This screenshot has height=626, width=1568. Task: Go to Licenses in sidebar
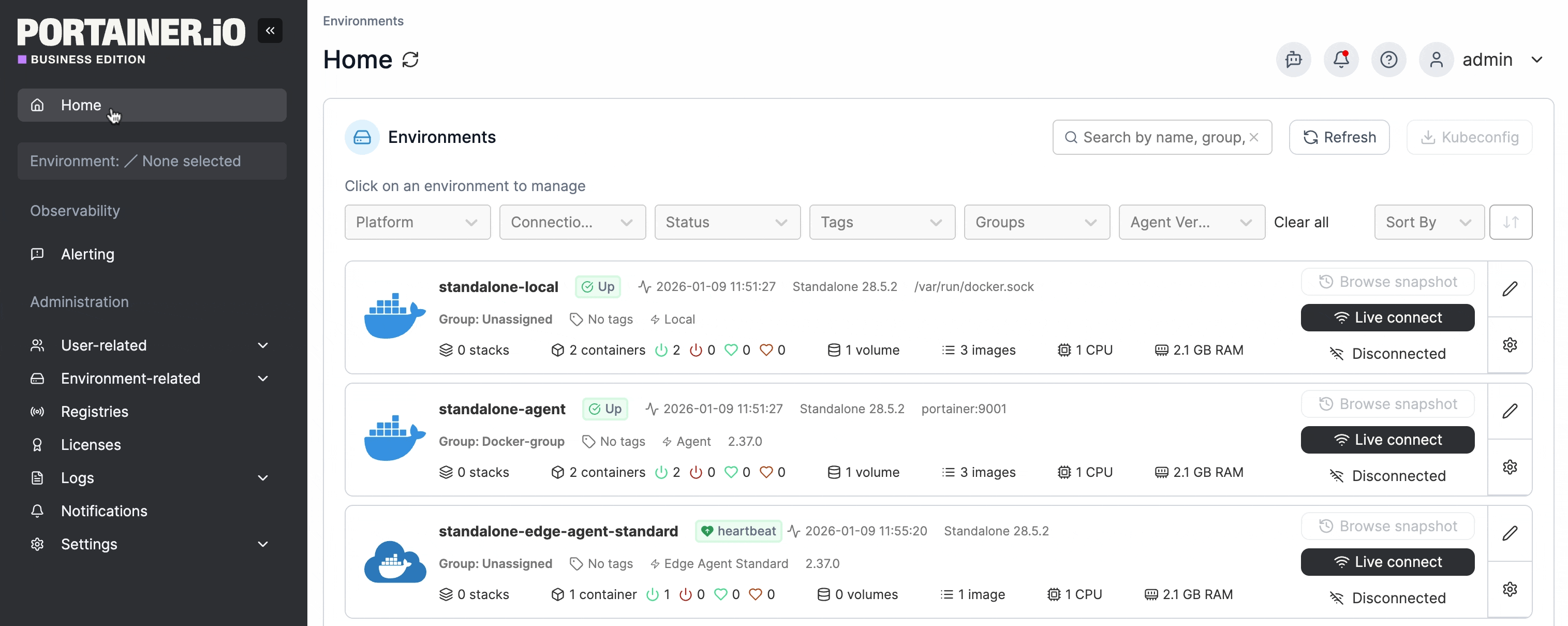pyautogui.click(x=91, y=445)
